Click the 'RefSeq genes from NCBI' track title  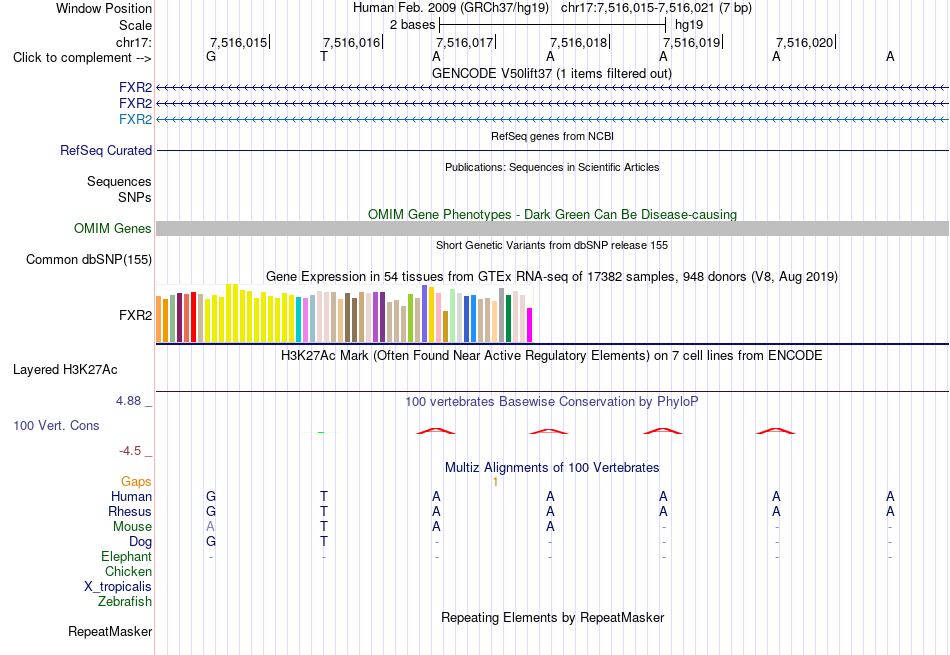pos(552,136)
